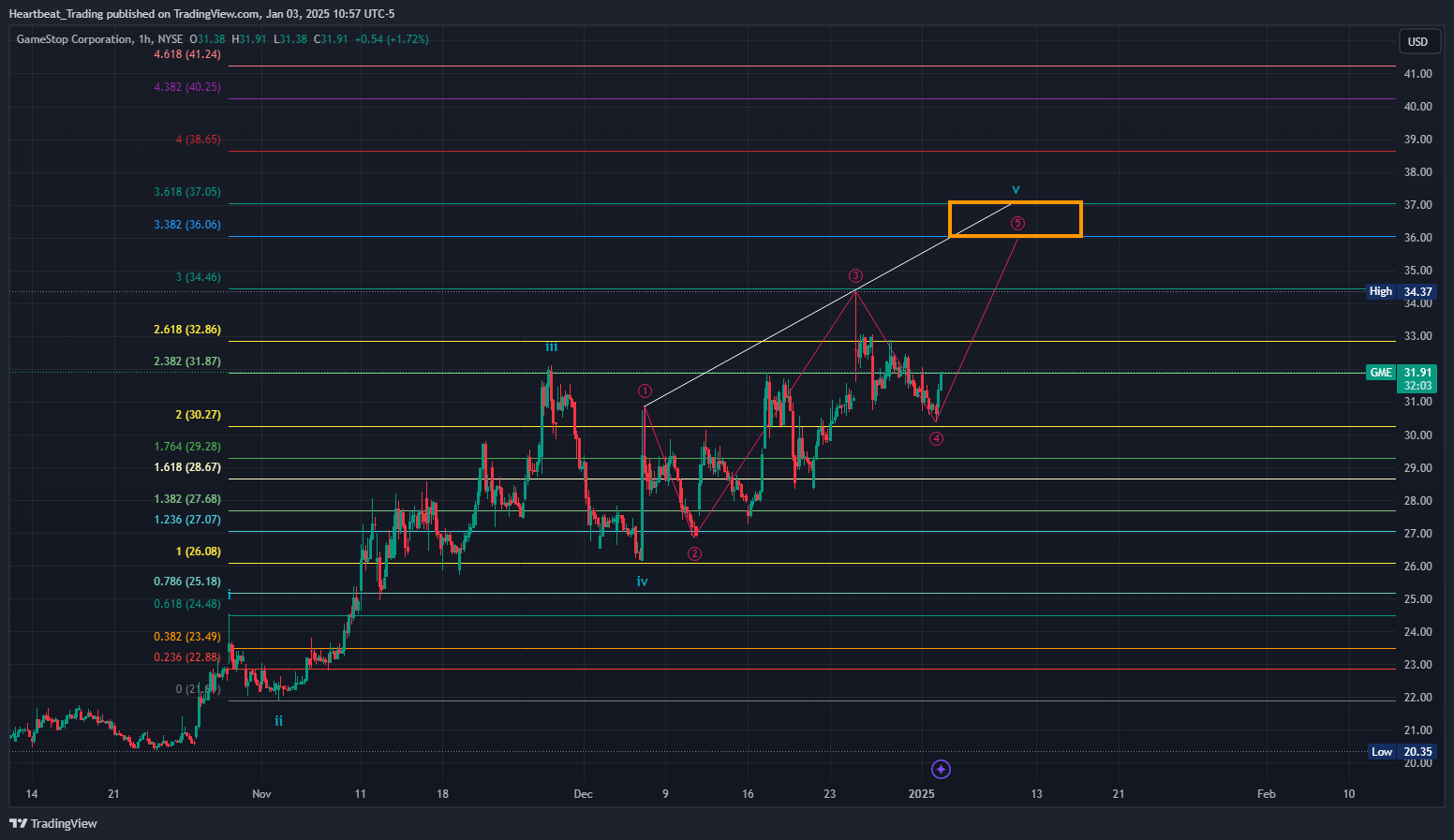The height and width of the screenshot is (840, 1454).
Task: Open the purple event star marker on time axis
Action: [x=942, y=770]
